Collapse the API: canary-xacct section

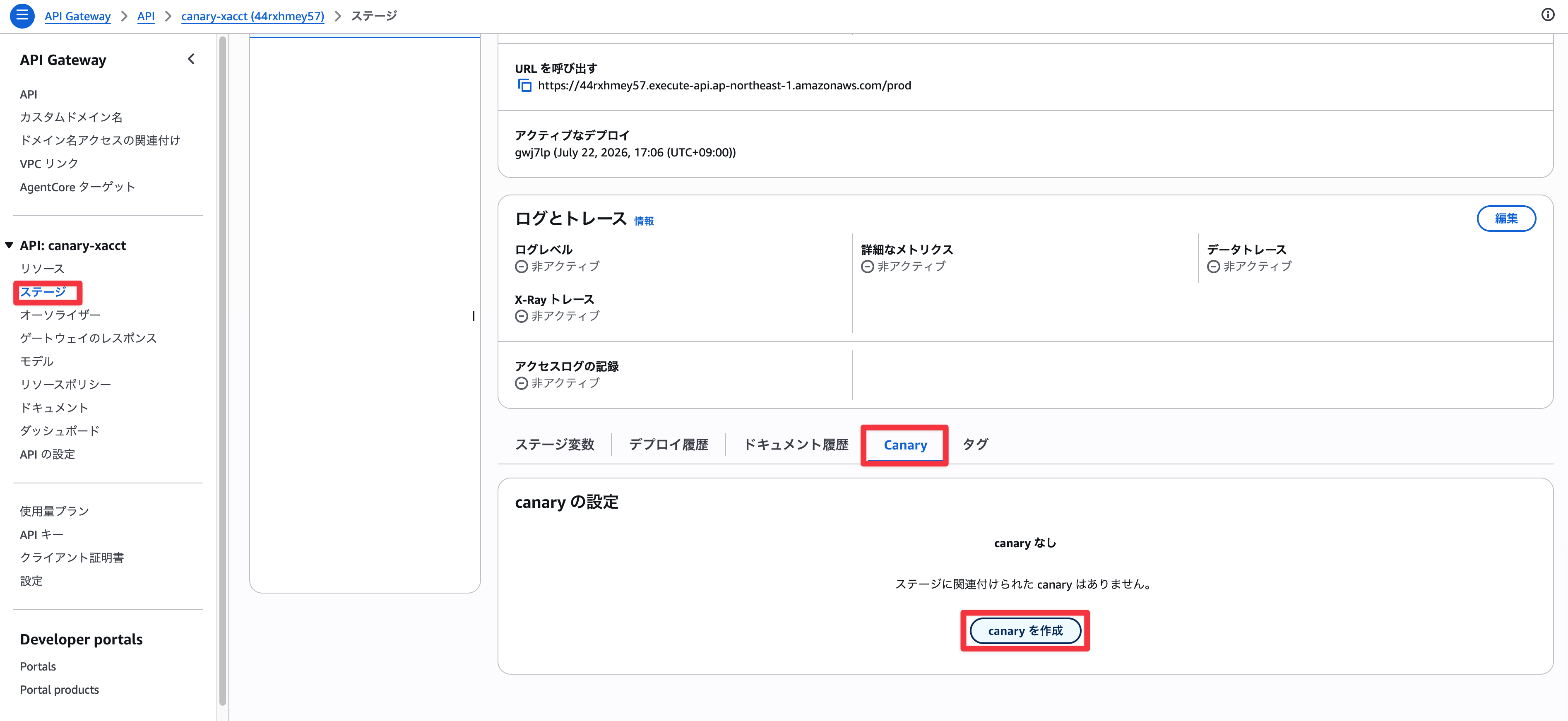[x=9, y=245]
